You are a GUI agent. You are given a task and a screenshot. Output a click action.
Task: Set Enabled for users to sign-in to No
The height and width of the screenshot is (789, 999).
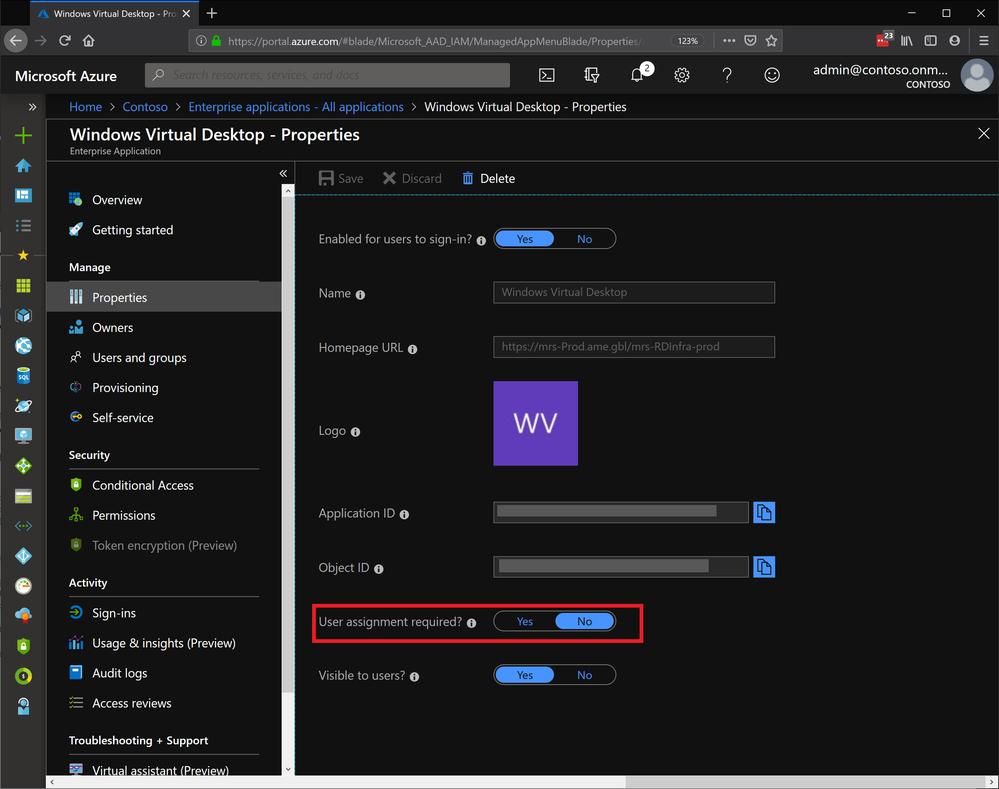point(584,239)
